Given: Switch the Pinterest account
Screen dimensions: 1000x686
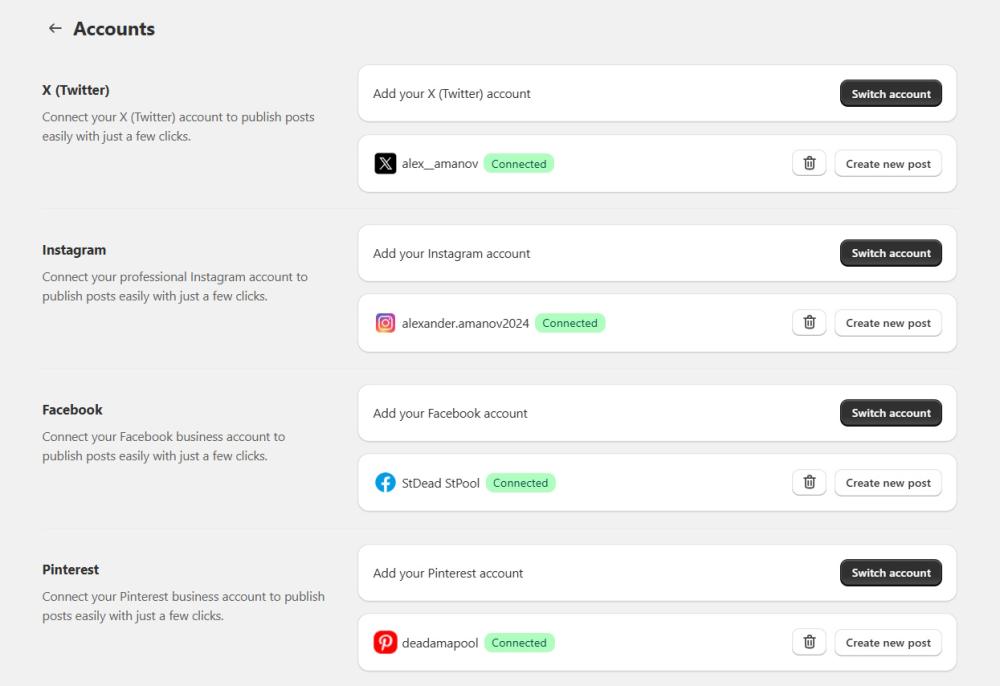Looking at the screenshot, I should (890, 573).
